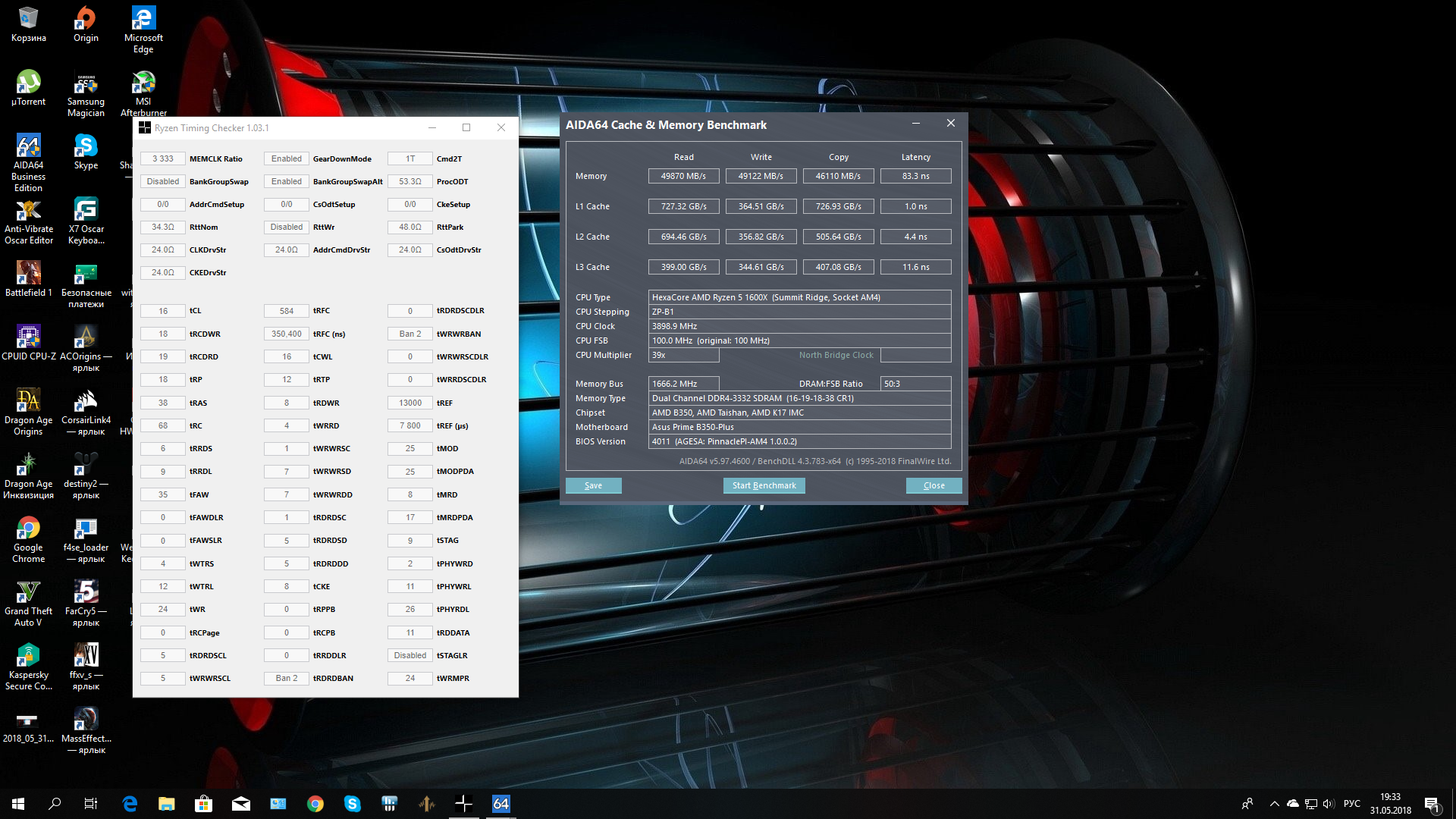Click the Save button in AIDA64
Screen dimensions: 1456x819
coord(593,485)
